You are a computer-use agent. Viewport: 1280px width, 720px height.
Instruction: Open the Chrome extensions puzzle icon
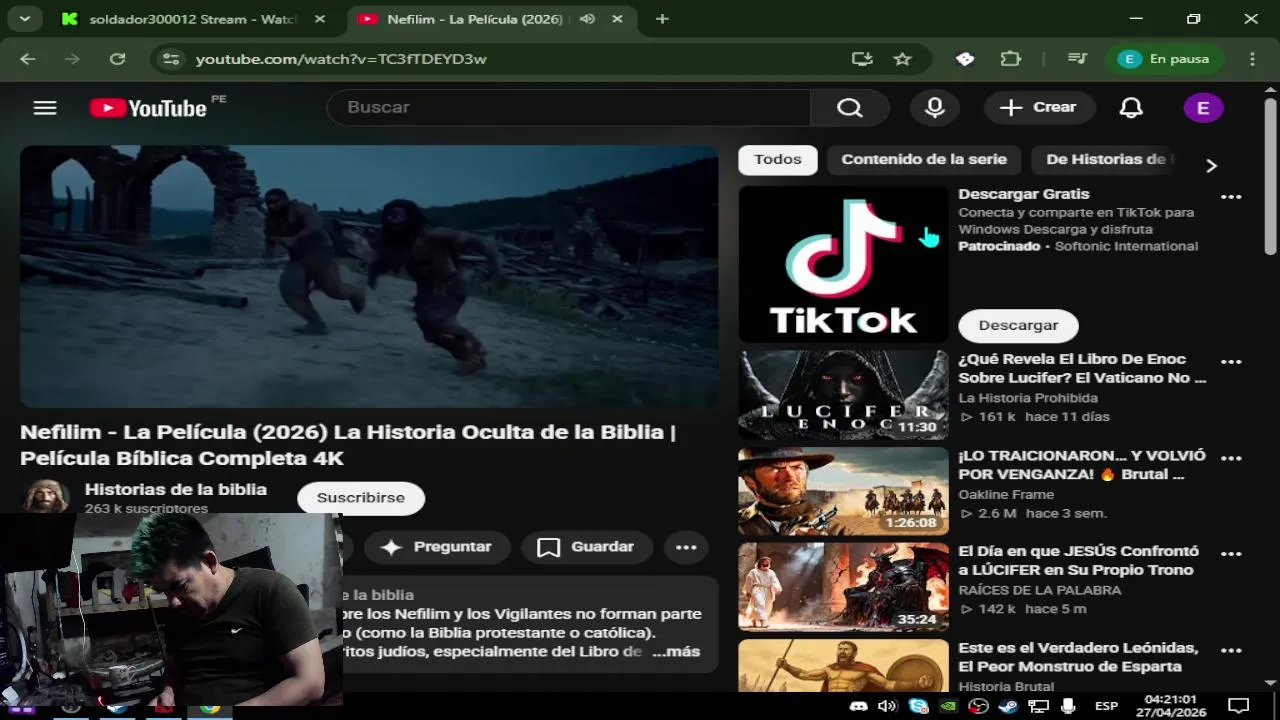point(1011,59)
